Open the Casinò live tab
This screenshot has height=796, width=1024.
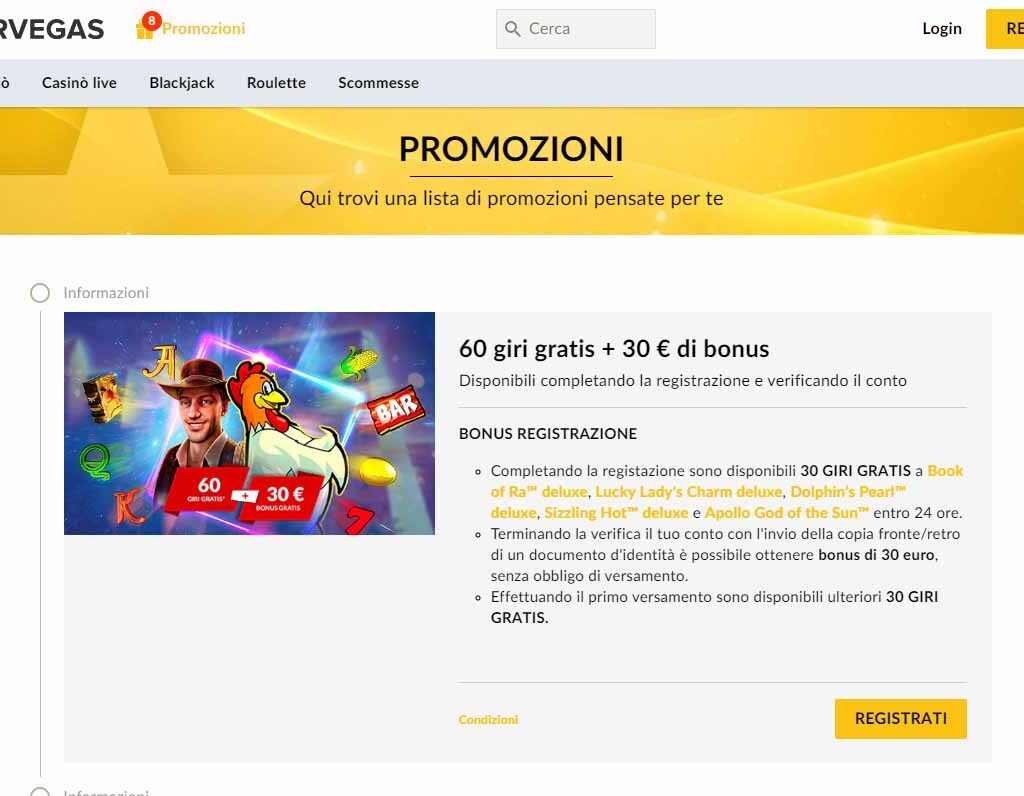pyautogui.click(x=79, y=83)
